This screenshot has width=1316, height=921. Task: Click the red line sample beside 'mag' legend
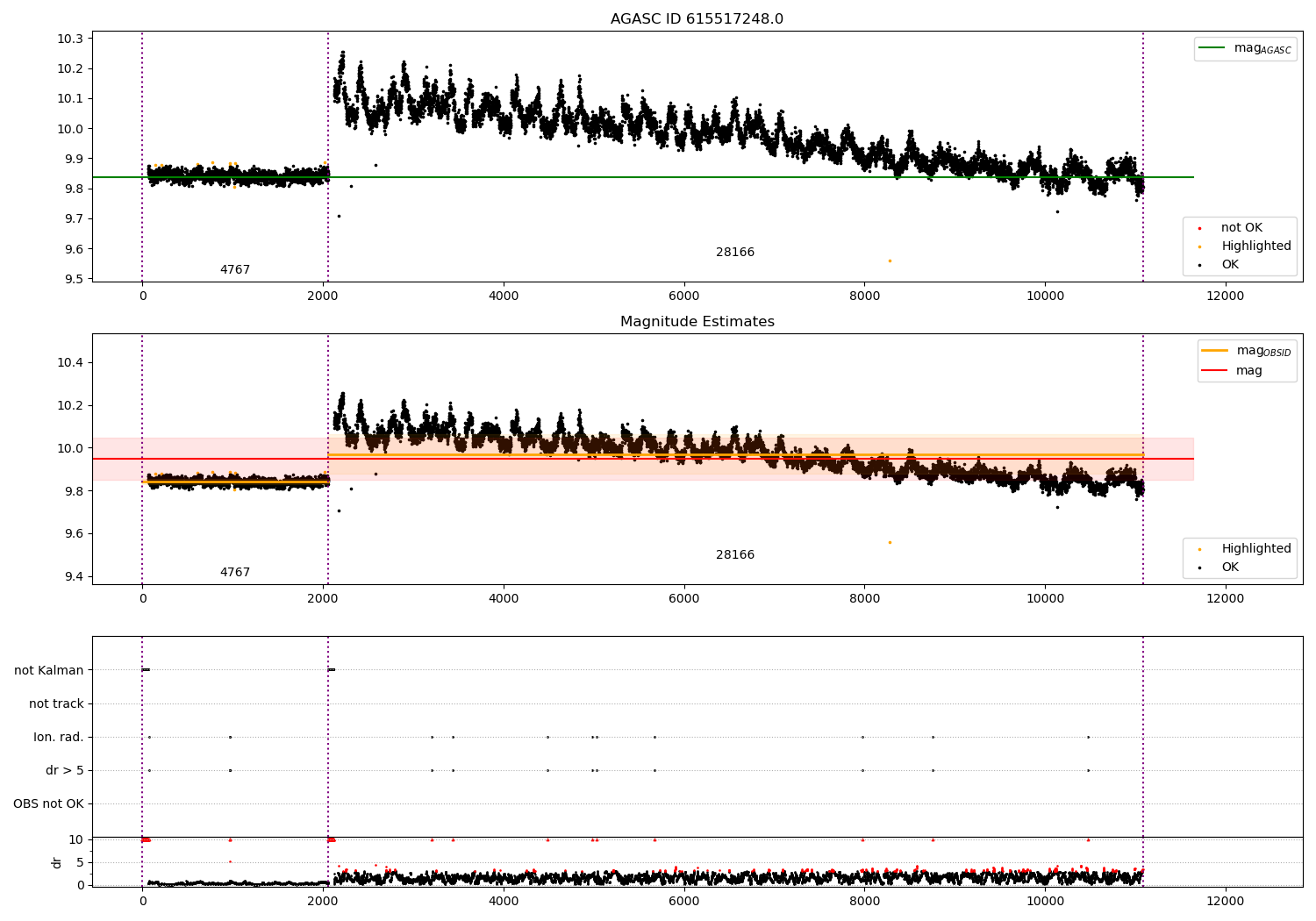tap(1214, 371)
